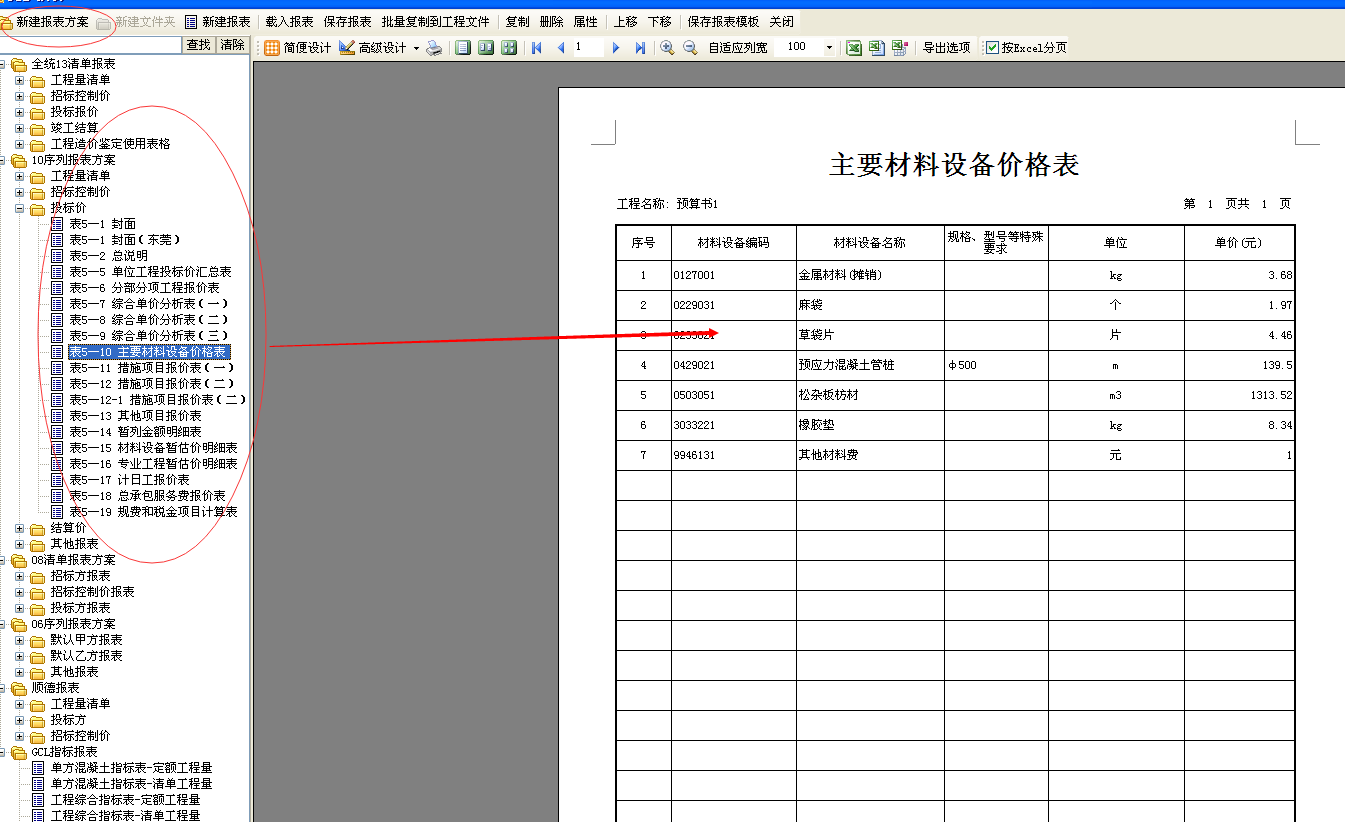The width and height of the screenshot is (1345, 822).
Task: Toggle 按Excel分页 checkbox
Action: [992, 47]
